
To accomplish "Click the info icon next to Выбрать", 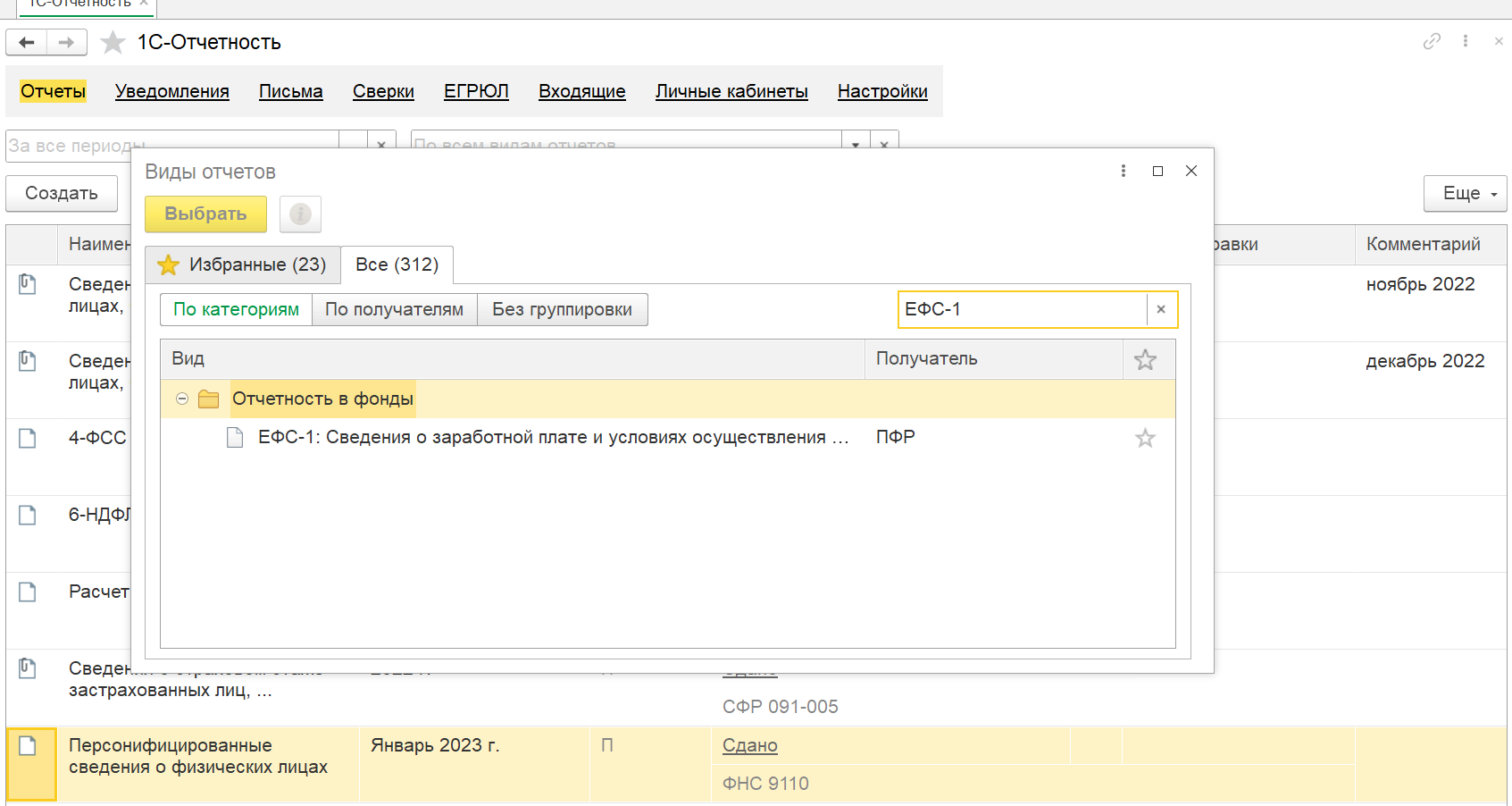I will [x=300, y=214].
